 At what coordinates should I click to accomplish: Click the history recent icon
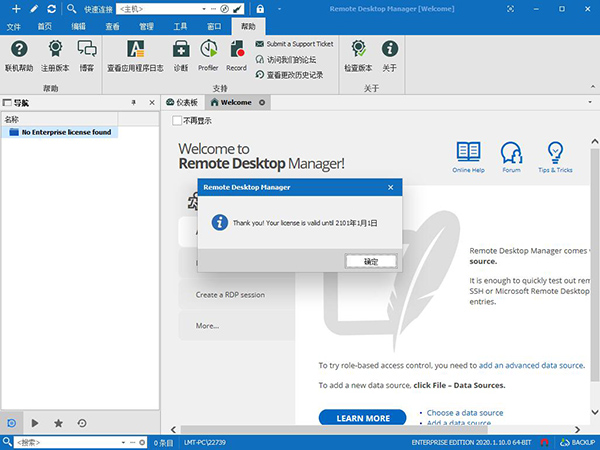(x=82, y=423)
